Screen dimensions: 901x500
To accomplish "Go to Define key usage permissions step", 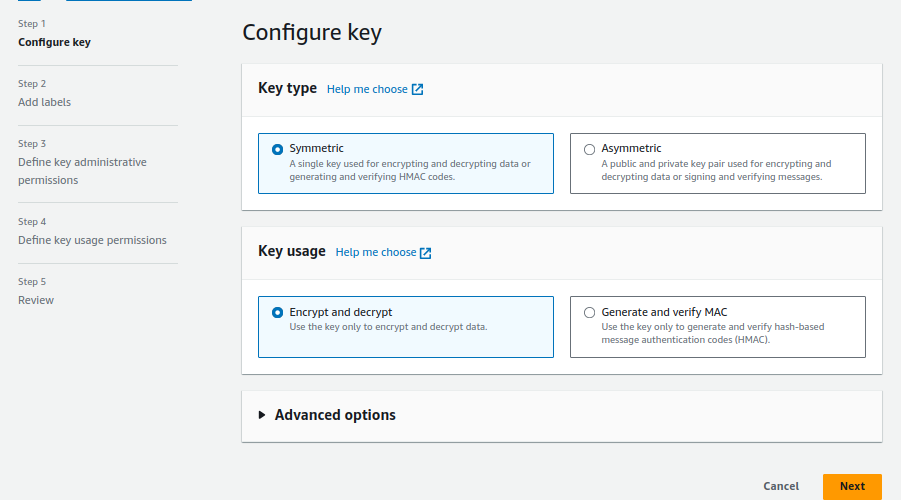I will coord(92,240).
